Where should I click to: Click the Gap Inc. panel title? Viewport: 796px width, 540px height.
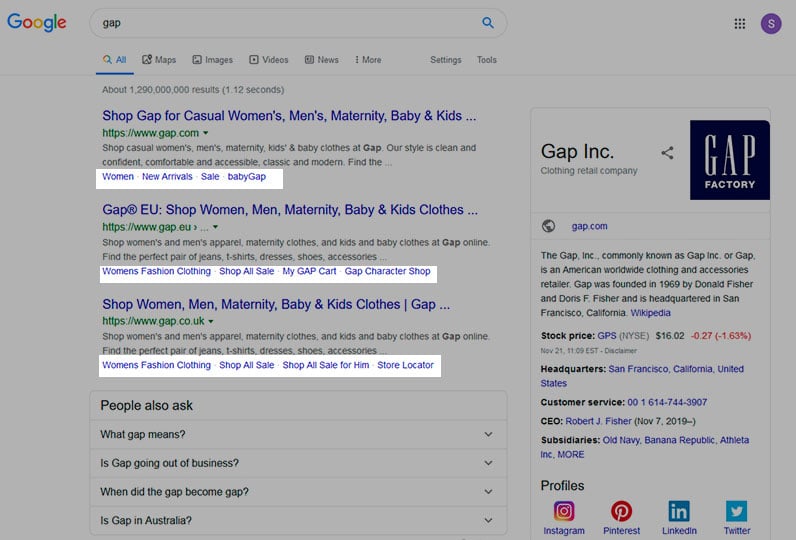coord(577,151)
